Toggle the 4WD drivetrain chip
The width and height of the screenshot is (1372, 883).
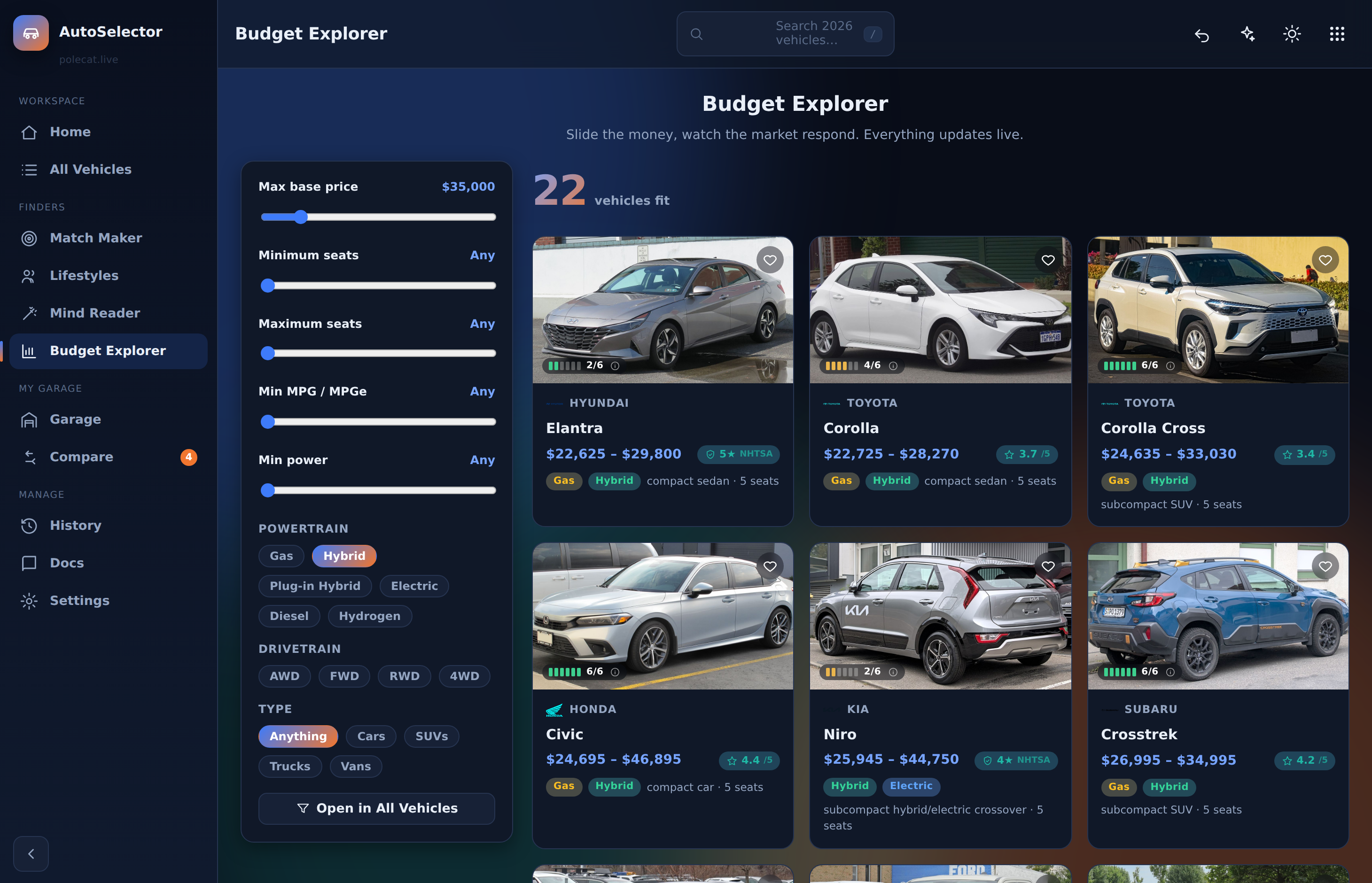(465, 677)
